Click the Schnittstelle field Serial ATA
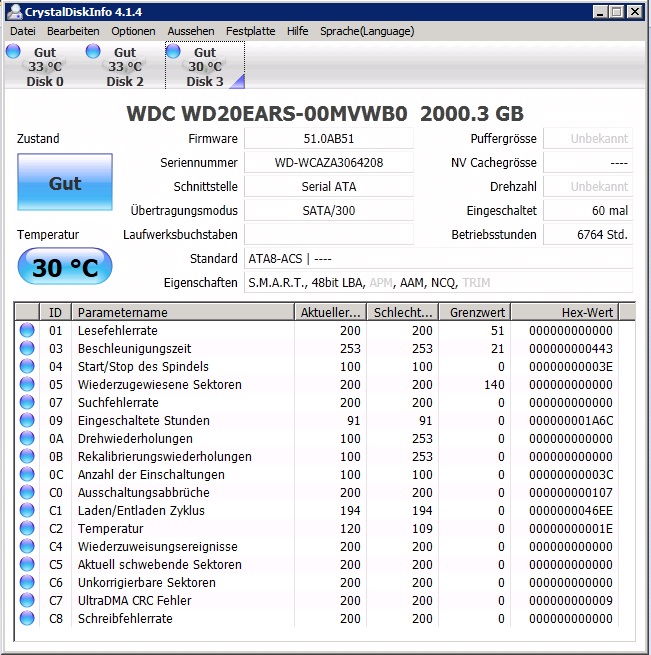This screenshot has height=655, width=651. 329,187
